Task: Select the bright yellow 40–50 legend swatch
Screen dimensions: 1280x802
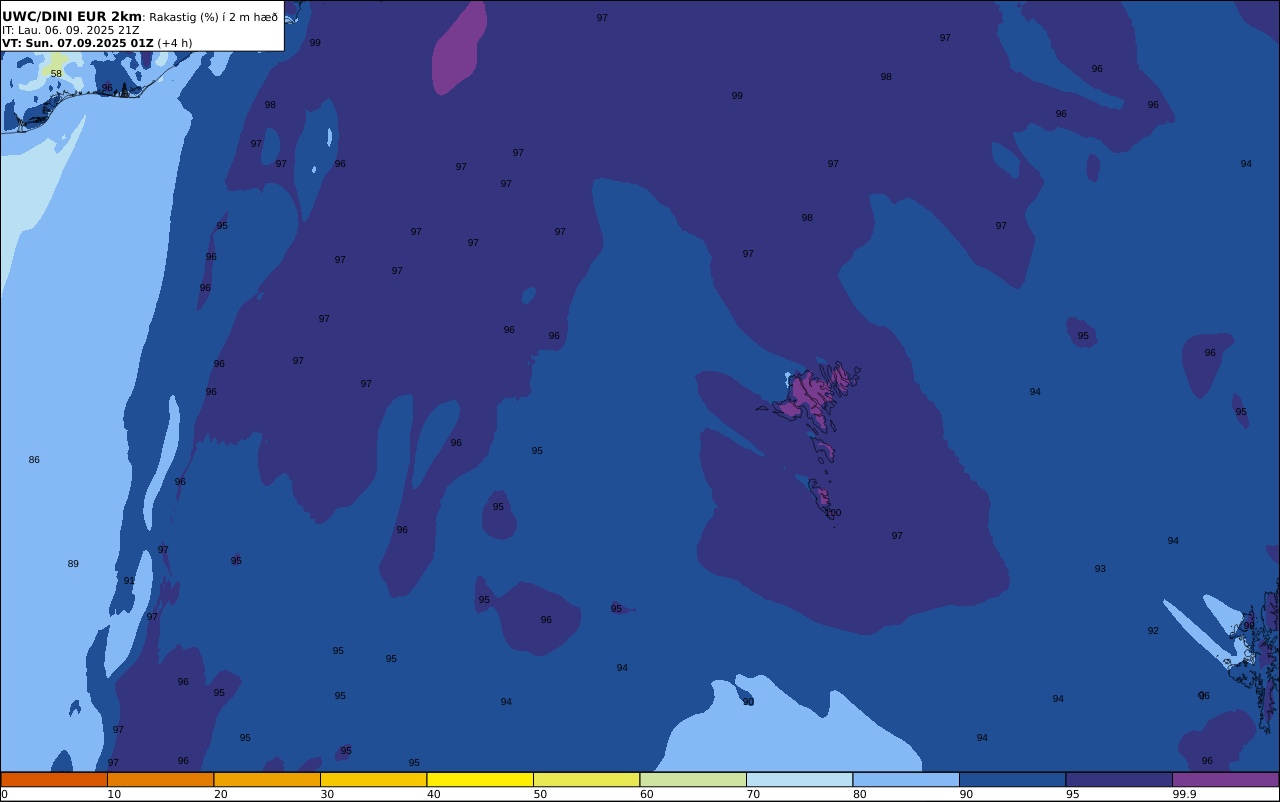Action: coord(480,779)
